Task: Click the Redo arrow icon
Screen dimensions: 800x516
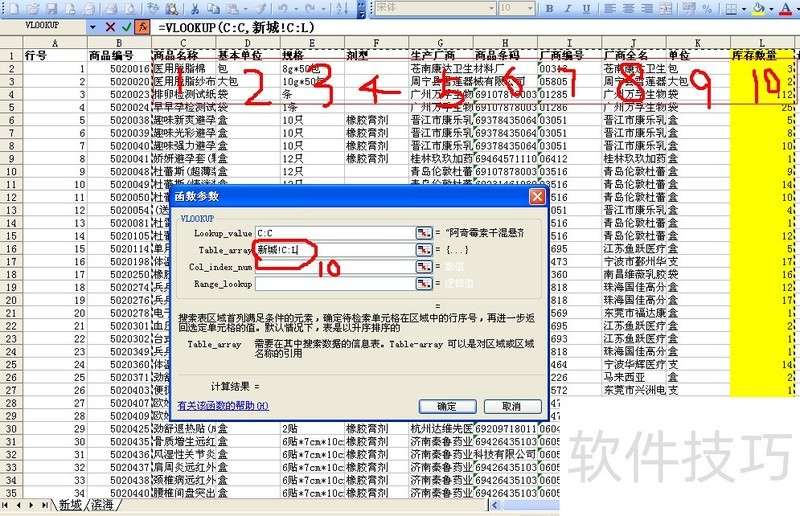Action: 310,9
